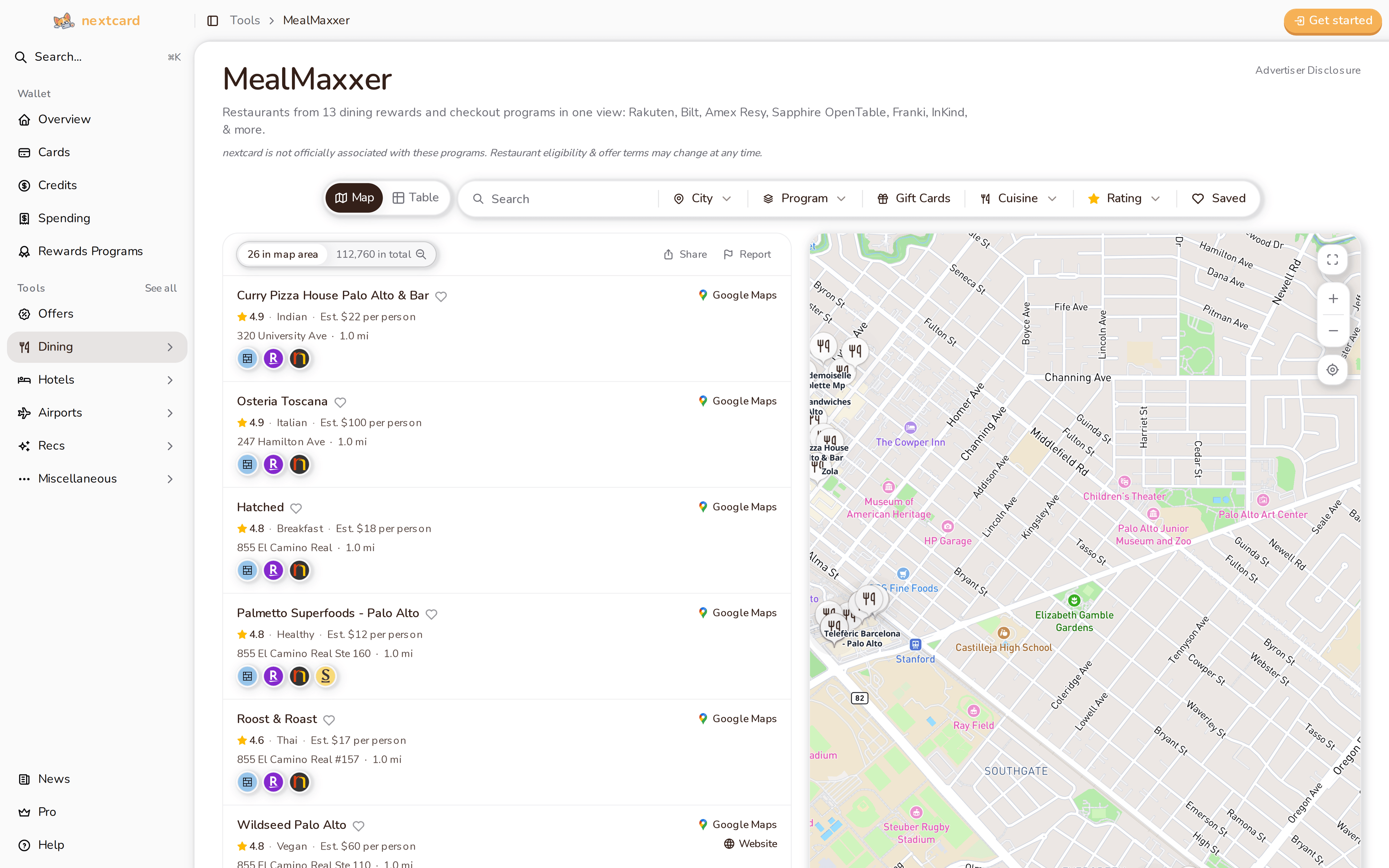This screenshot has height=868, width=1389.
Task: Favorite Osteria Toscana with heart icon
Action: [x=340, y=402]
